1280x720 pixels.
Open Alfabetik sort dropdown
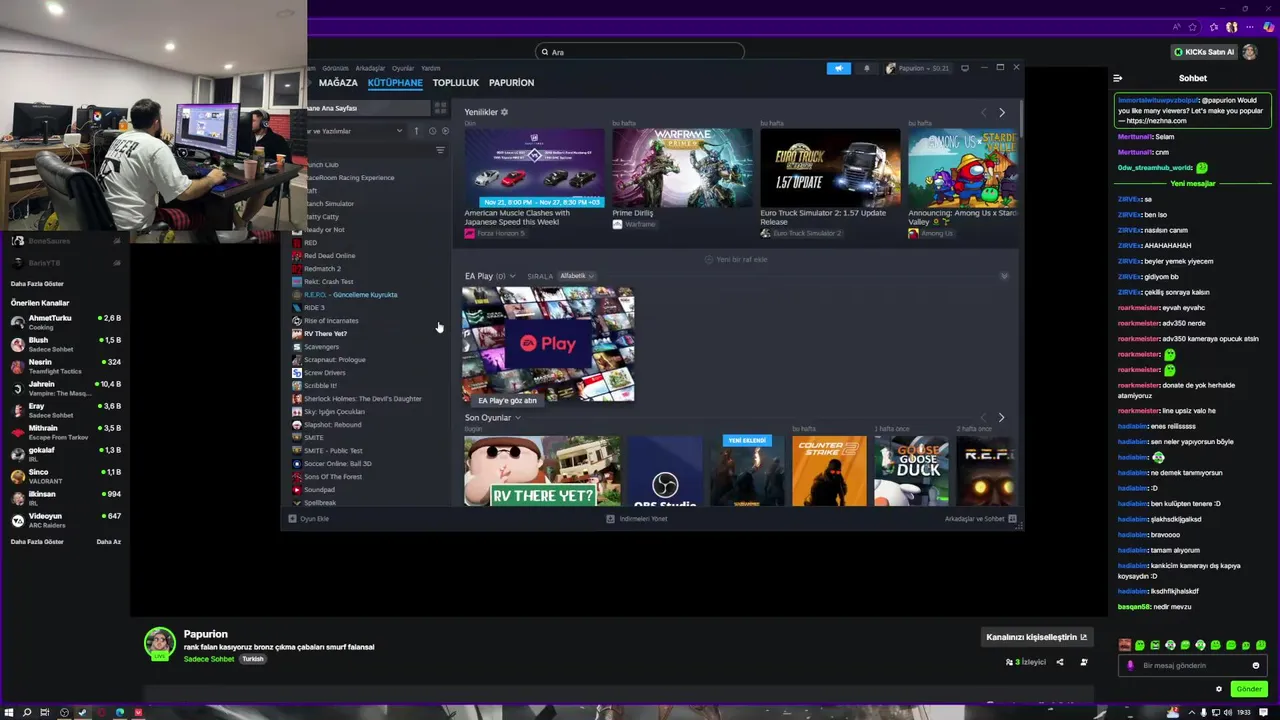[x=577, y=276]
